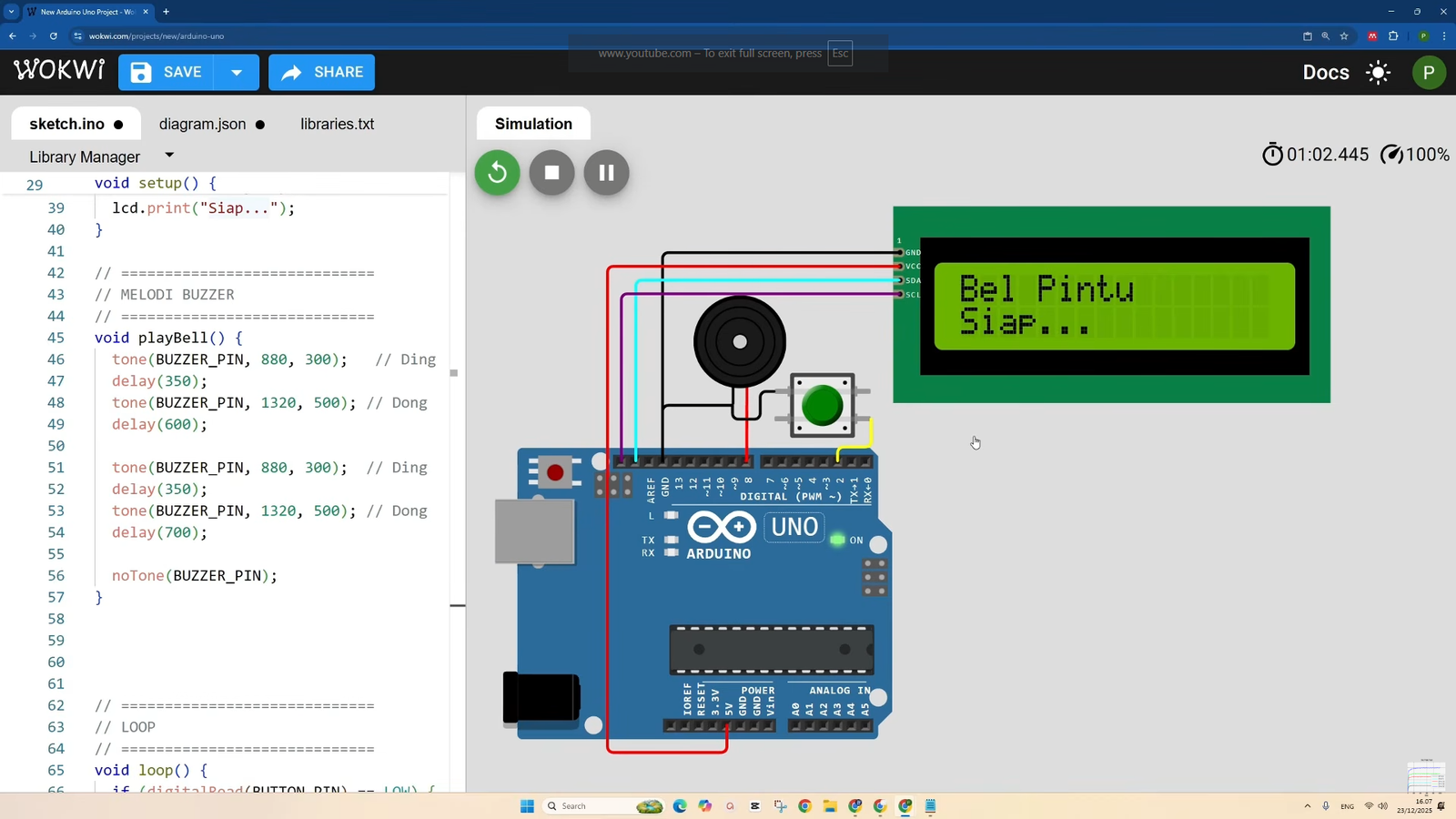The height and width of the screenshot is (819, 1456).
Task: Switch to the sketch.ino tab
Action: pos(76,124)
